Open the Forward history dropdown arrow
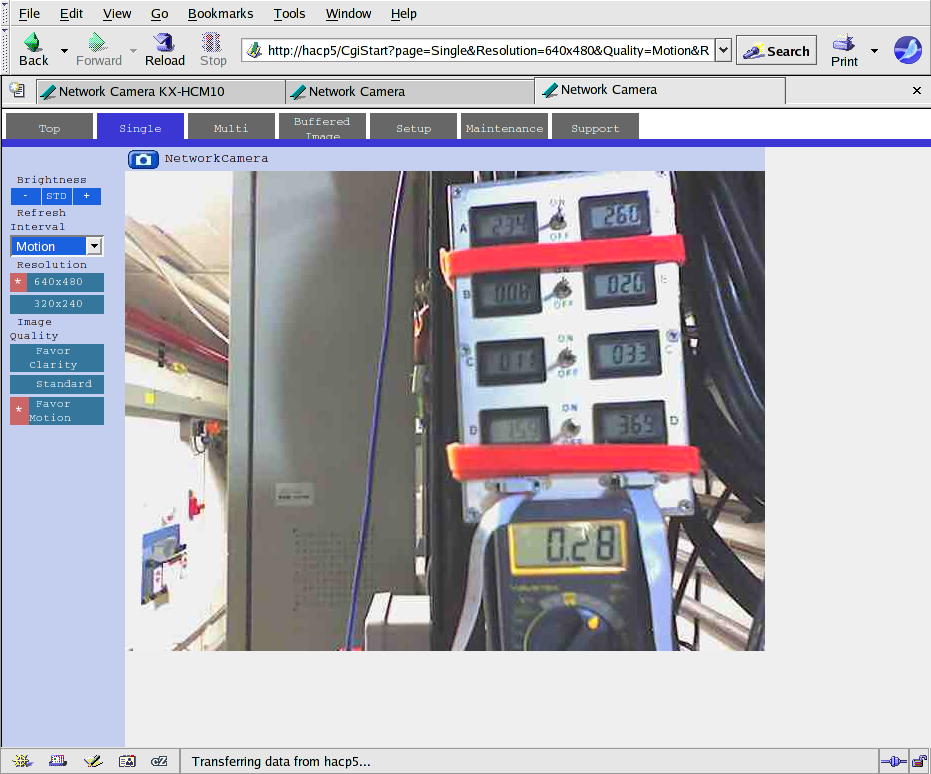This screenshot has height=774, width=931. (x=133, y=51)
